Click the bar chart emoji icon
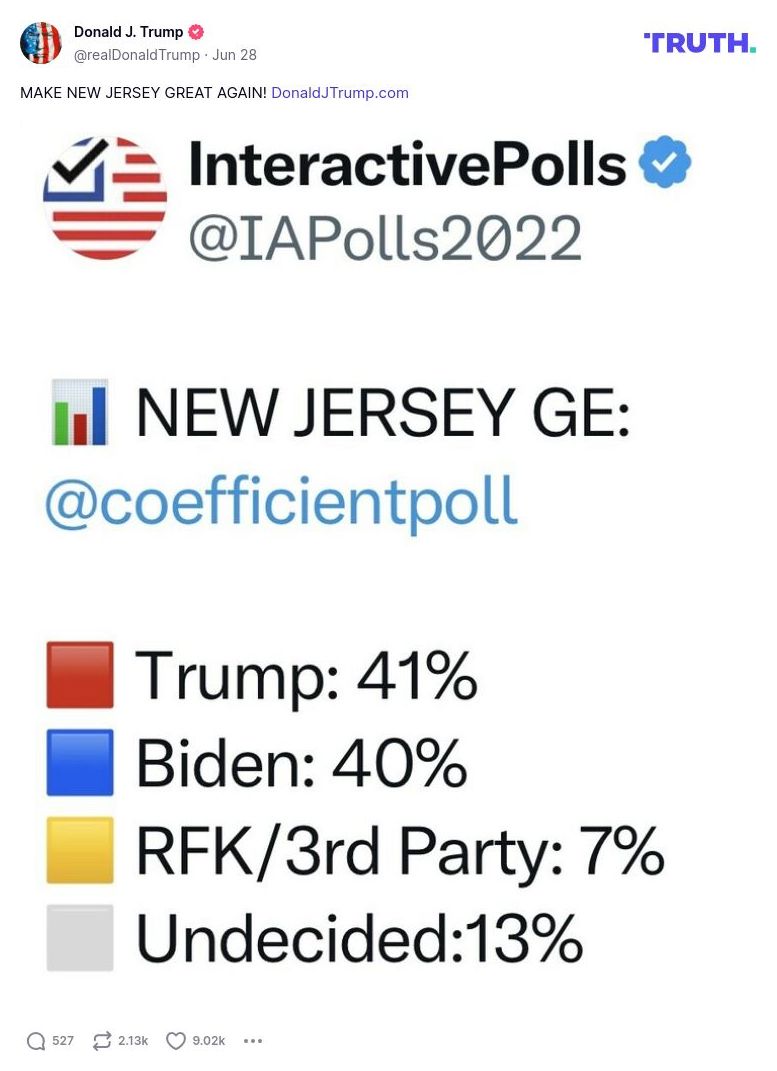This screenshot has width=777, height=1071. pyautogui.click(x=79, y=411)
